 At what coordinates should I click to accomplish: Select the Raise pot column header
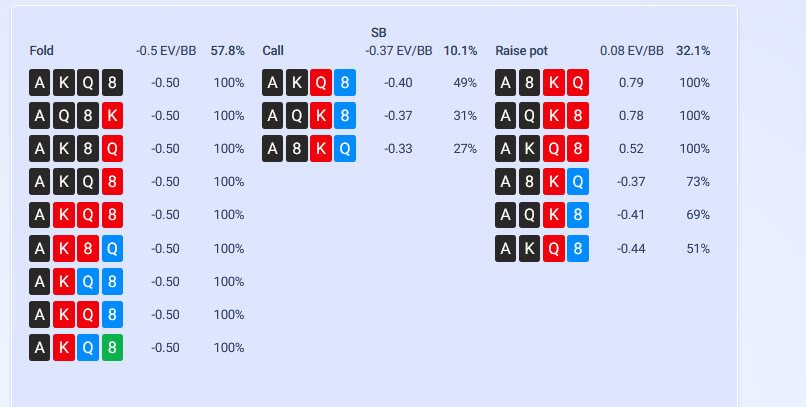(x=521, y=51)
